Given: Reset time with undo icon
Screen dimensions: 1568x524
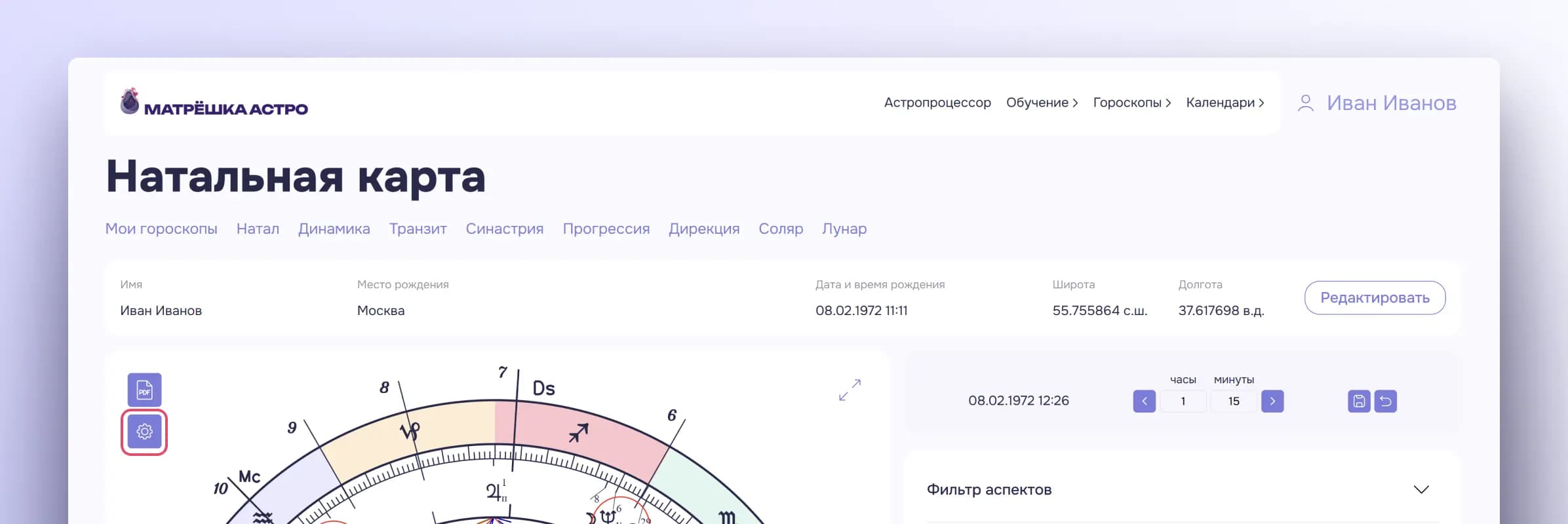Looking at the screenshot, I should click(x=1386, y=401).
